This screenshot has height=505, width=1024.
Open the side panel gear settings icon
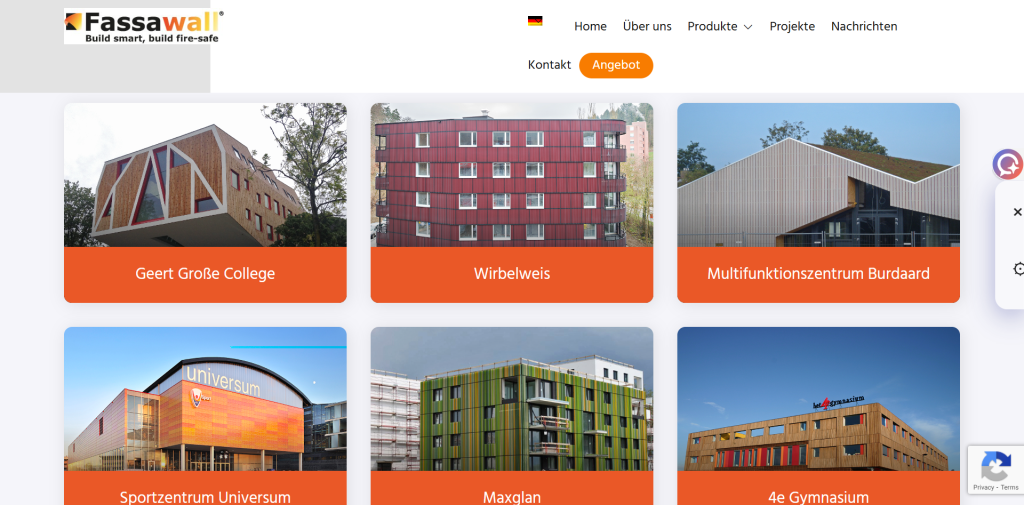(1018, 269)
